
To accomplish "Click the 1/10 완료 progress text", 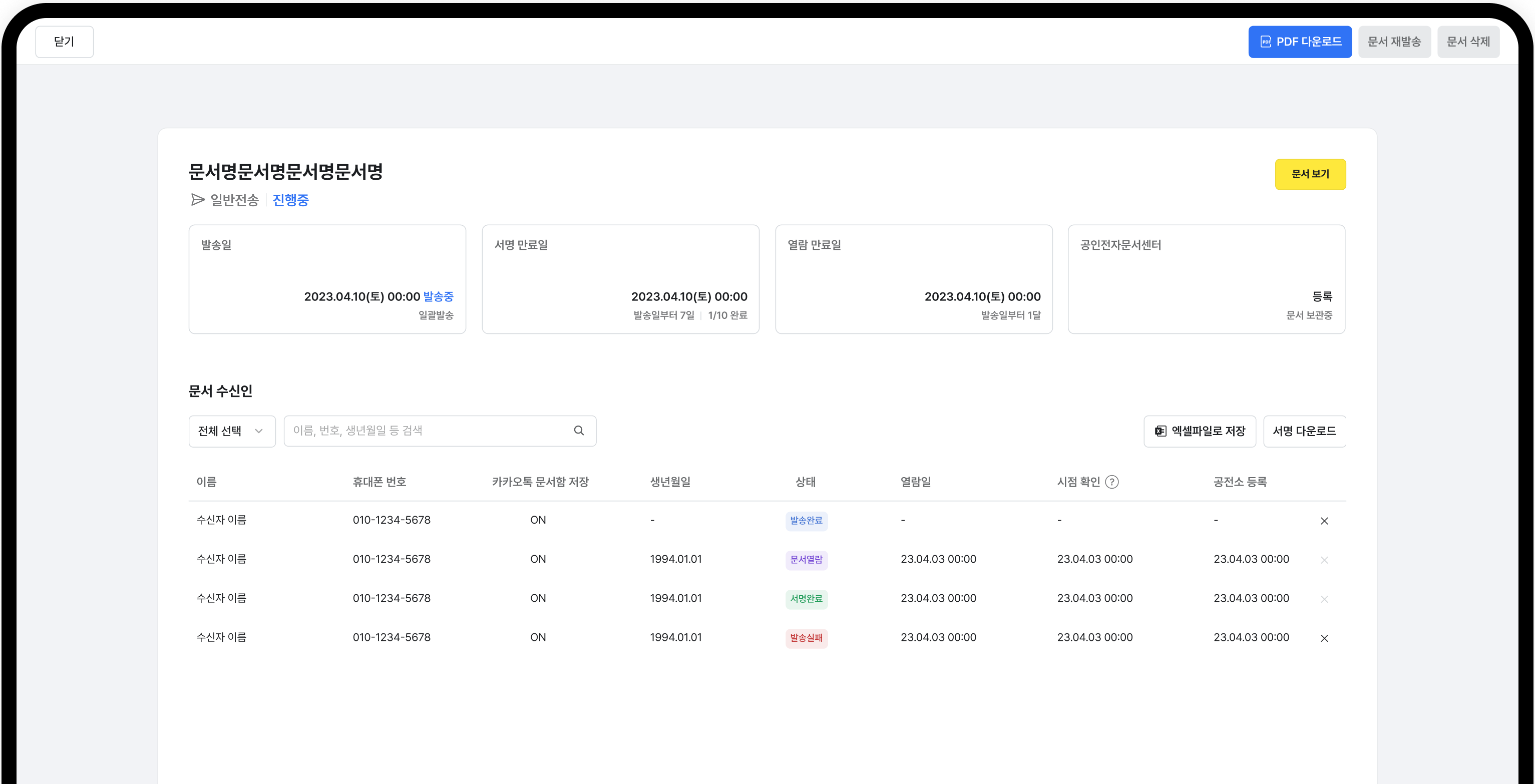I will [727, 315].
